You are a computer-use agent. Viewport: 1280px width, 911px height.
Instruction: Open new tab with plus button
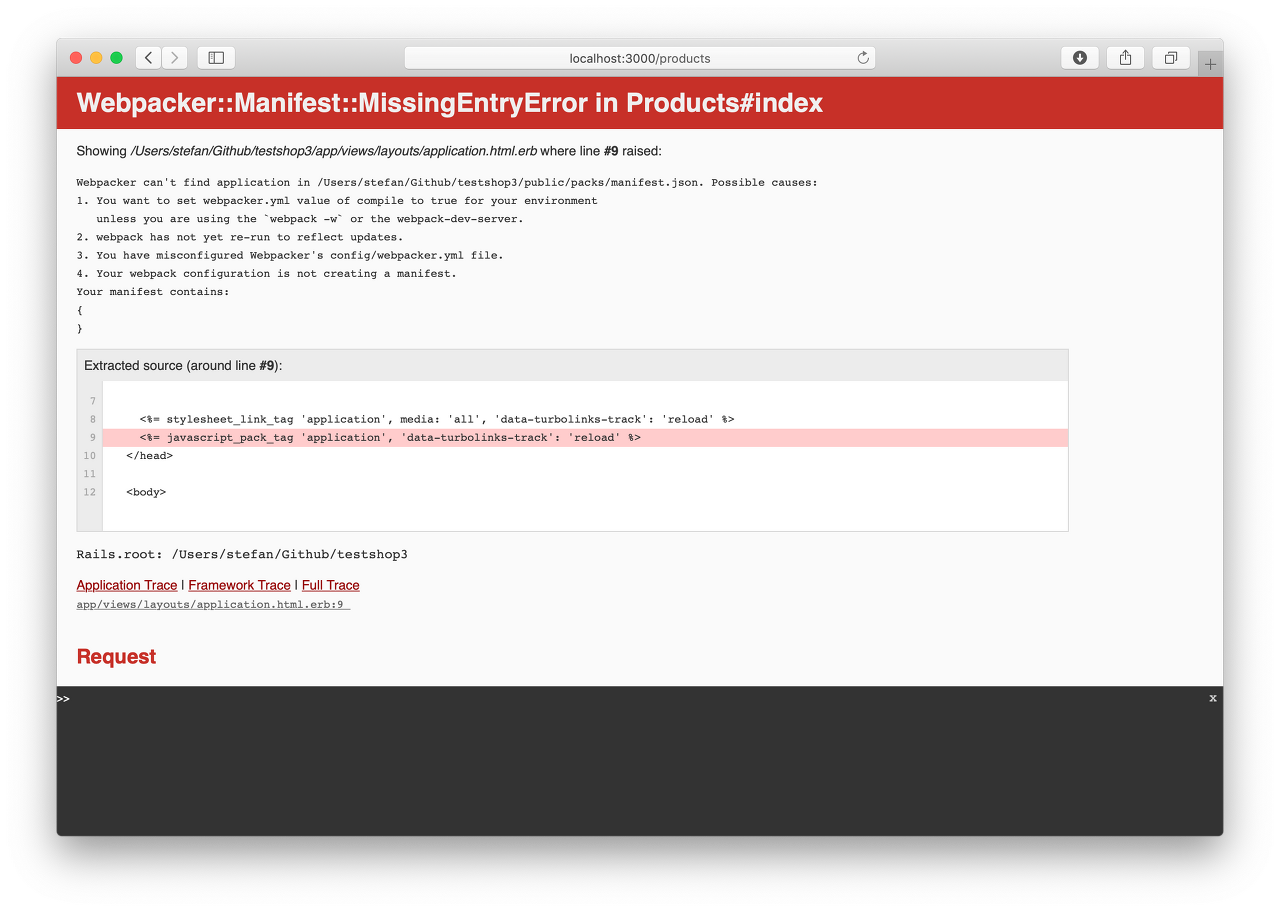[1210, 64]
